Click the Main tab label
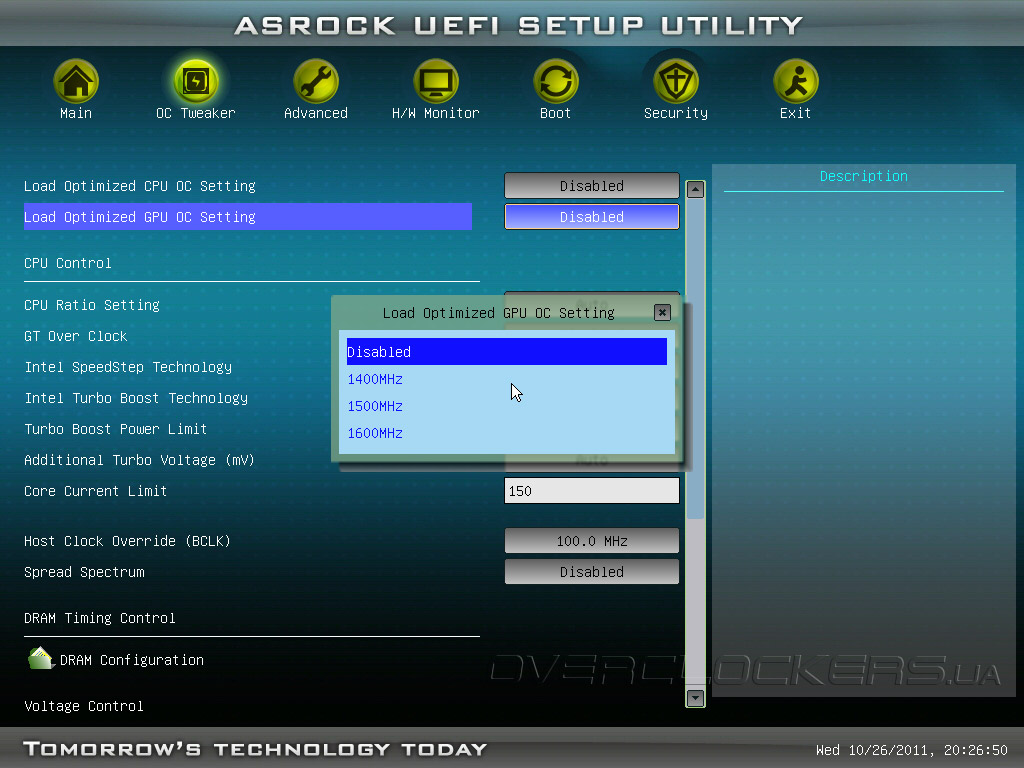1024x768 pixels. 76,113
